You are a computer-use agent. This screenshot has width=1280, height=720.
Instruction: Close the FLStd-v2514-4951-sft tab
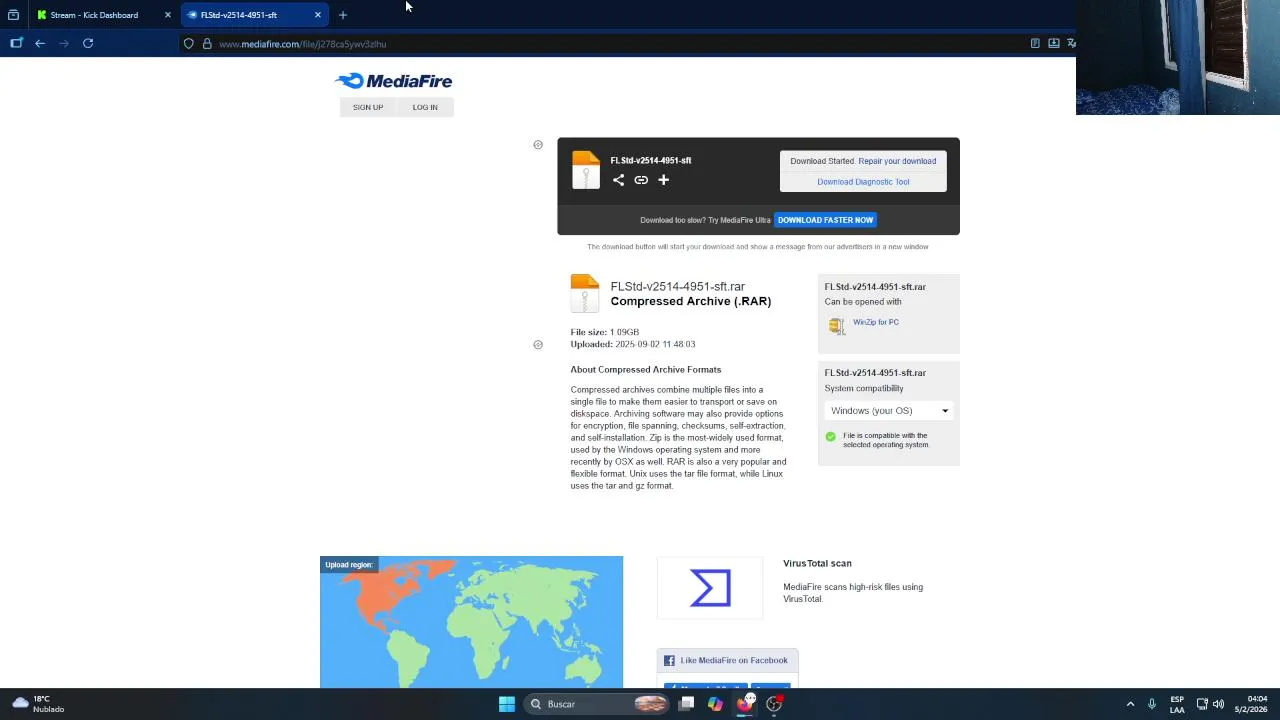tap(318, 15)
